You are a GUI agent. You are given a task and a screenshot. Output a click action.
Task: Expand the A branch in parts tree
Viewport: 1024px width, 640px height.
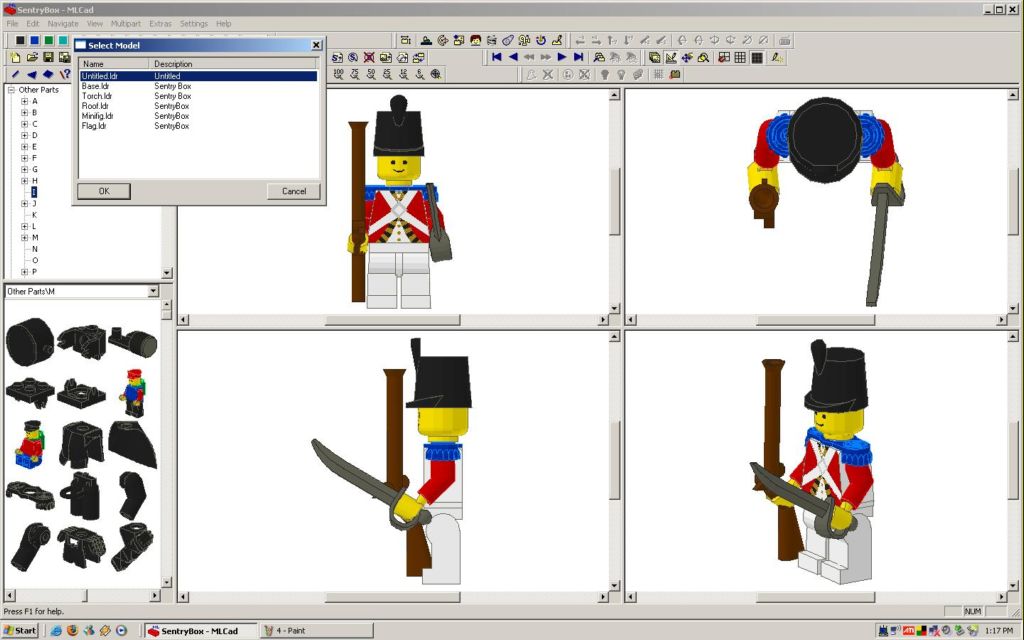tap(24, 101)
